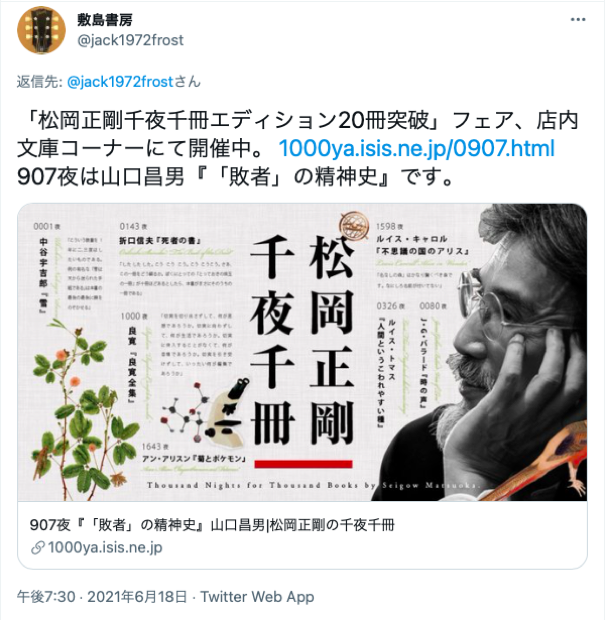Click the card title 907夜『「敗者」の精神史』
The width and height of the screenshot is (607, 620).
118,525
